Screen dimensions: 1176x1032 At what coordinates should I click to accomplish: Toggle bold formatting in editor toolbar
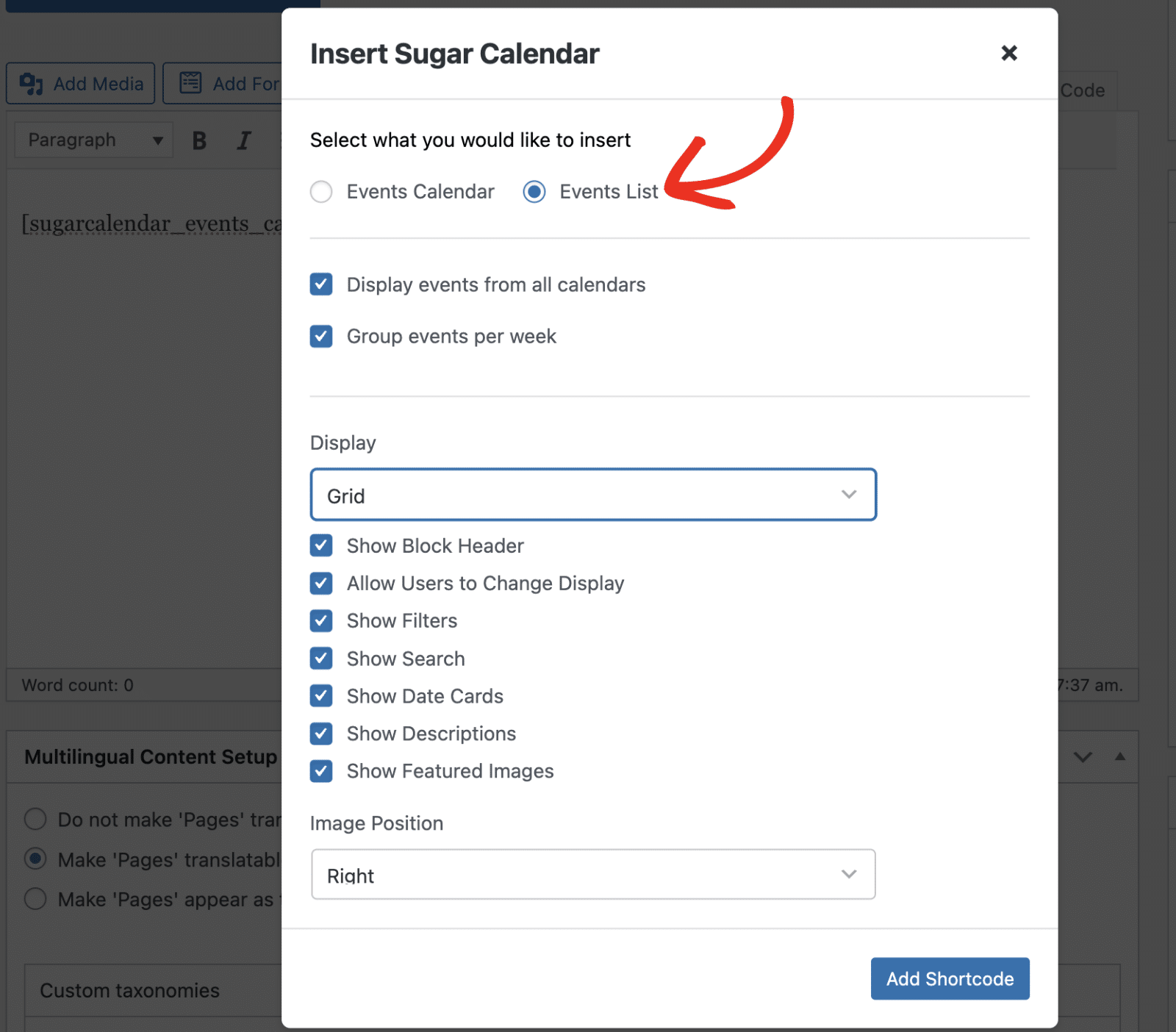point(199,140)
